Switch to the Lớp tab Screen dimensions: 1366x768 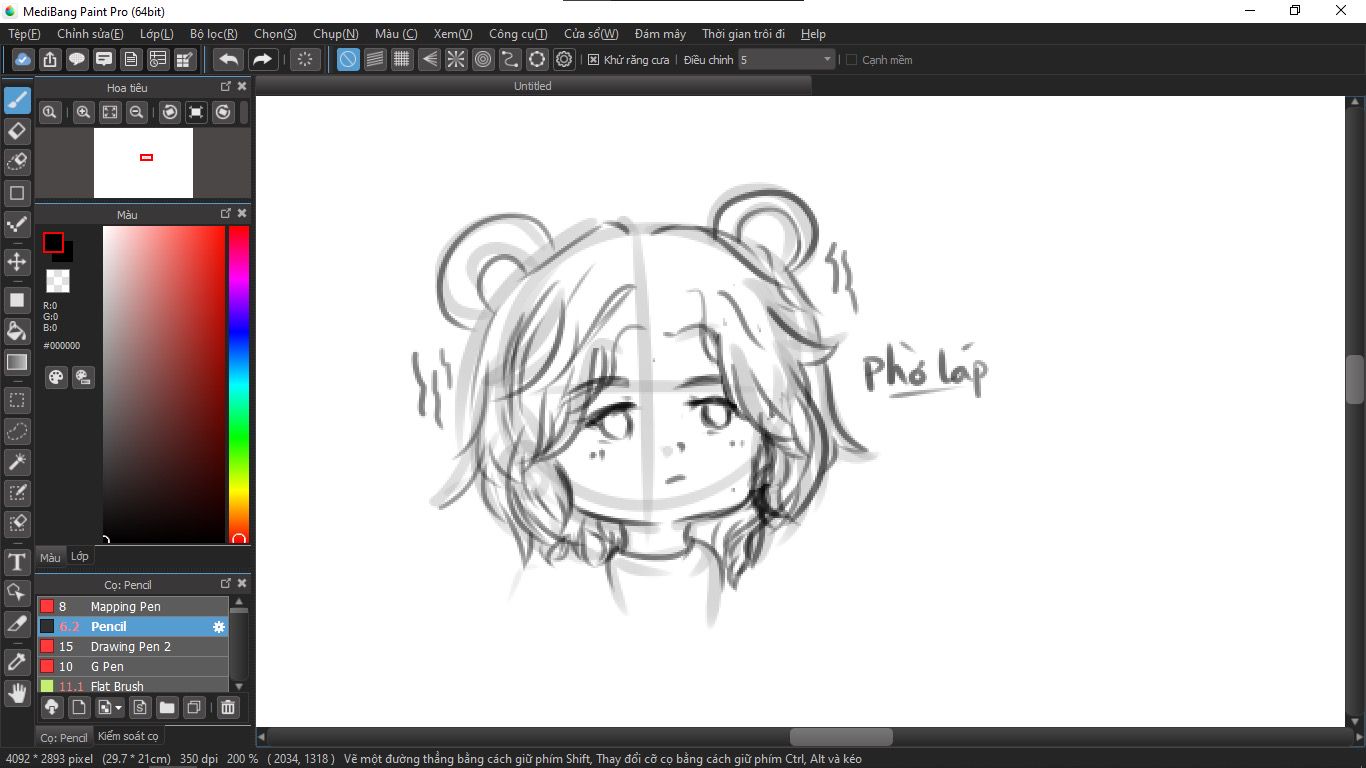[x=80, y=557]
